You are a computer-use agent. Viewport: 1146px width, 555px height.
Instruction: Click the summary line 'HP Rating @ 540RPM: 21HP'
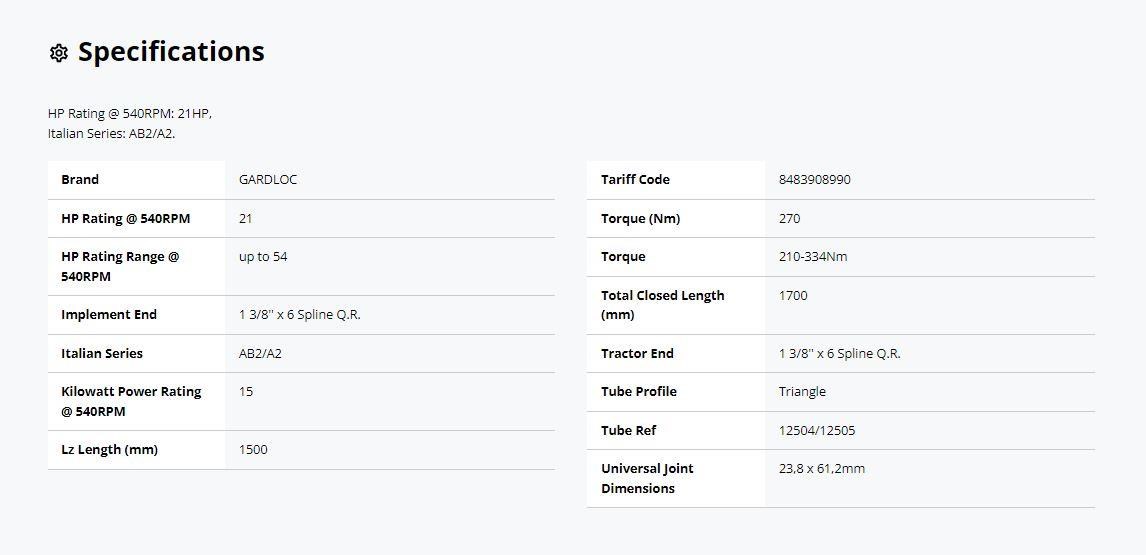129,114
